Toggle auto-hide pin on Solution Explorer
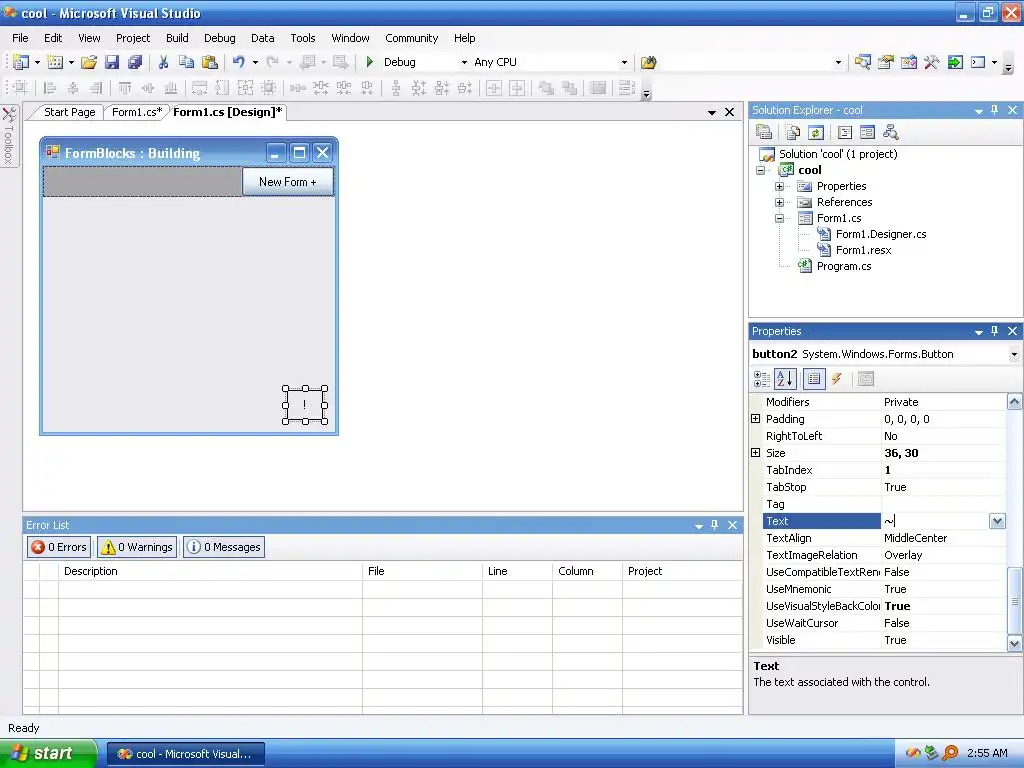1024x768 pixels. tap(995, 110)
